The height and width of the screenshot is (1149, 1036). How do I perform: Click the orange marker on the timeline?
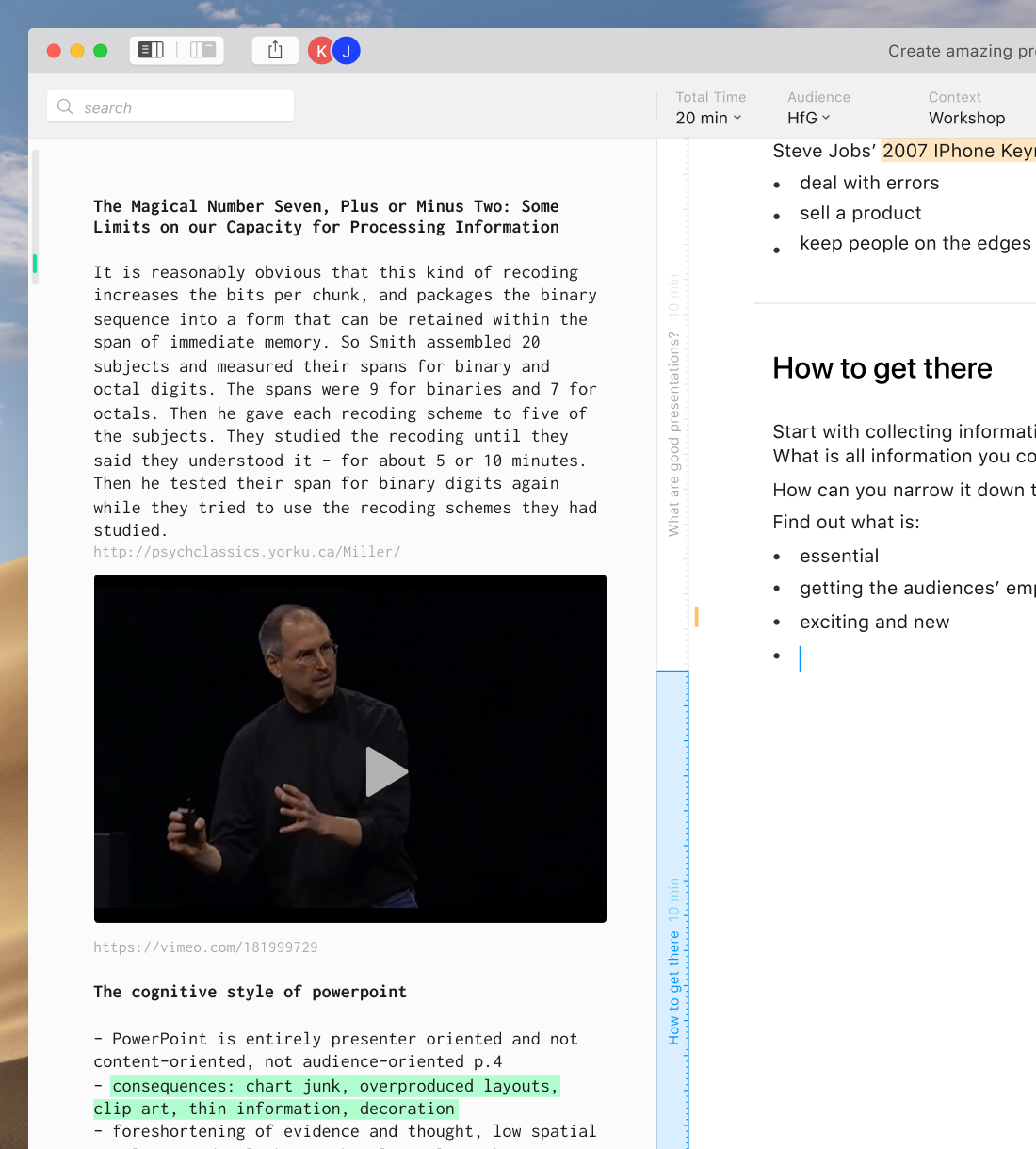pos(696,617)
